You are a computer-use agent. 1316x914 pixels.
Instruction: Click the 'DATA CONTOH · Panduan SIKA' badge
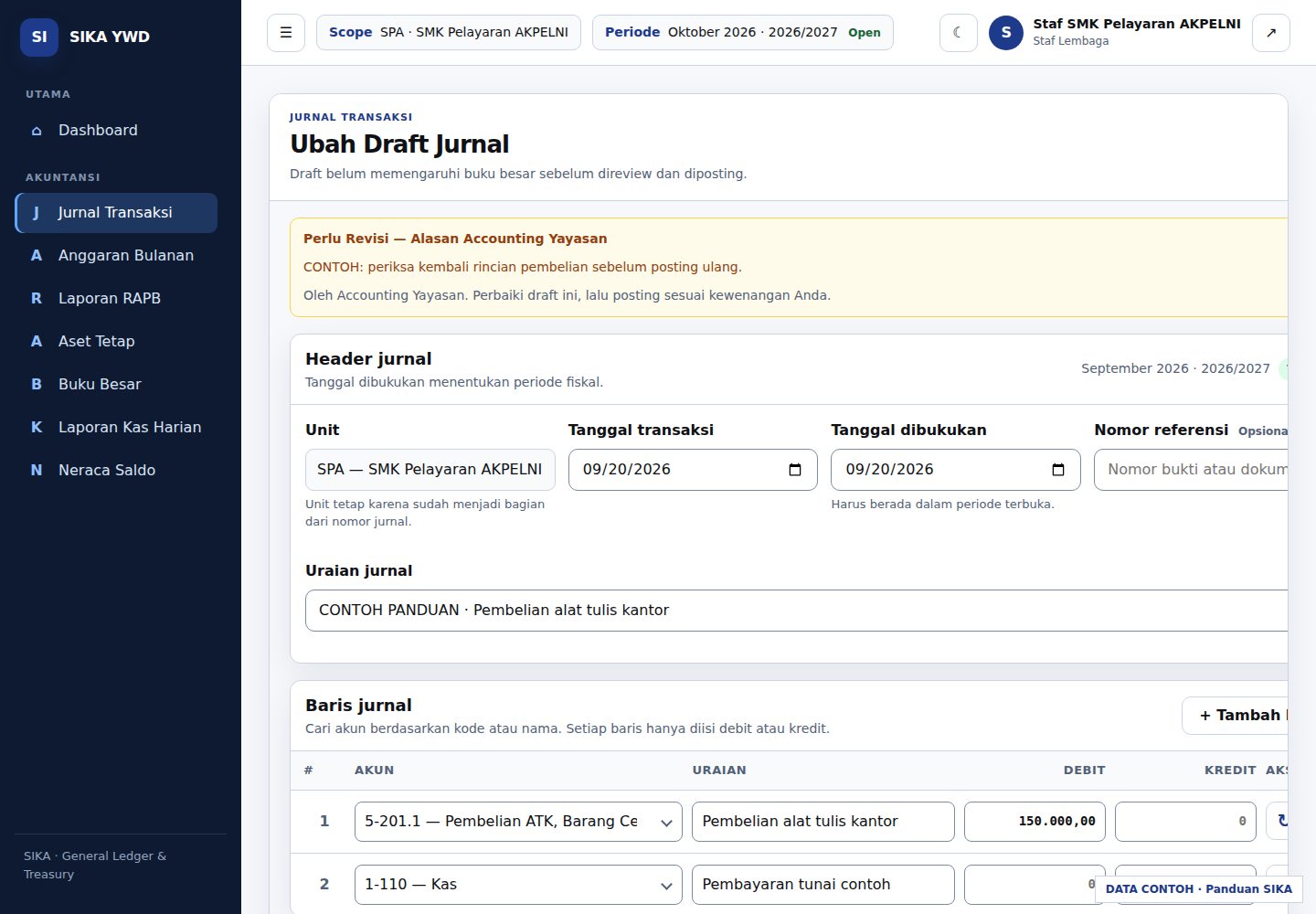(x=1199, y=888)
